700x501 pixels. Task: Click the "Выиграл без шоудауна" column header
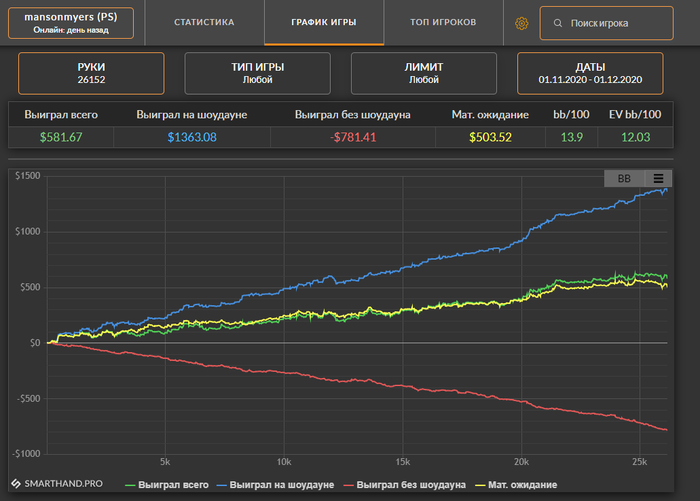pyautogui.click(x=353, y=115)
